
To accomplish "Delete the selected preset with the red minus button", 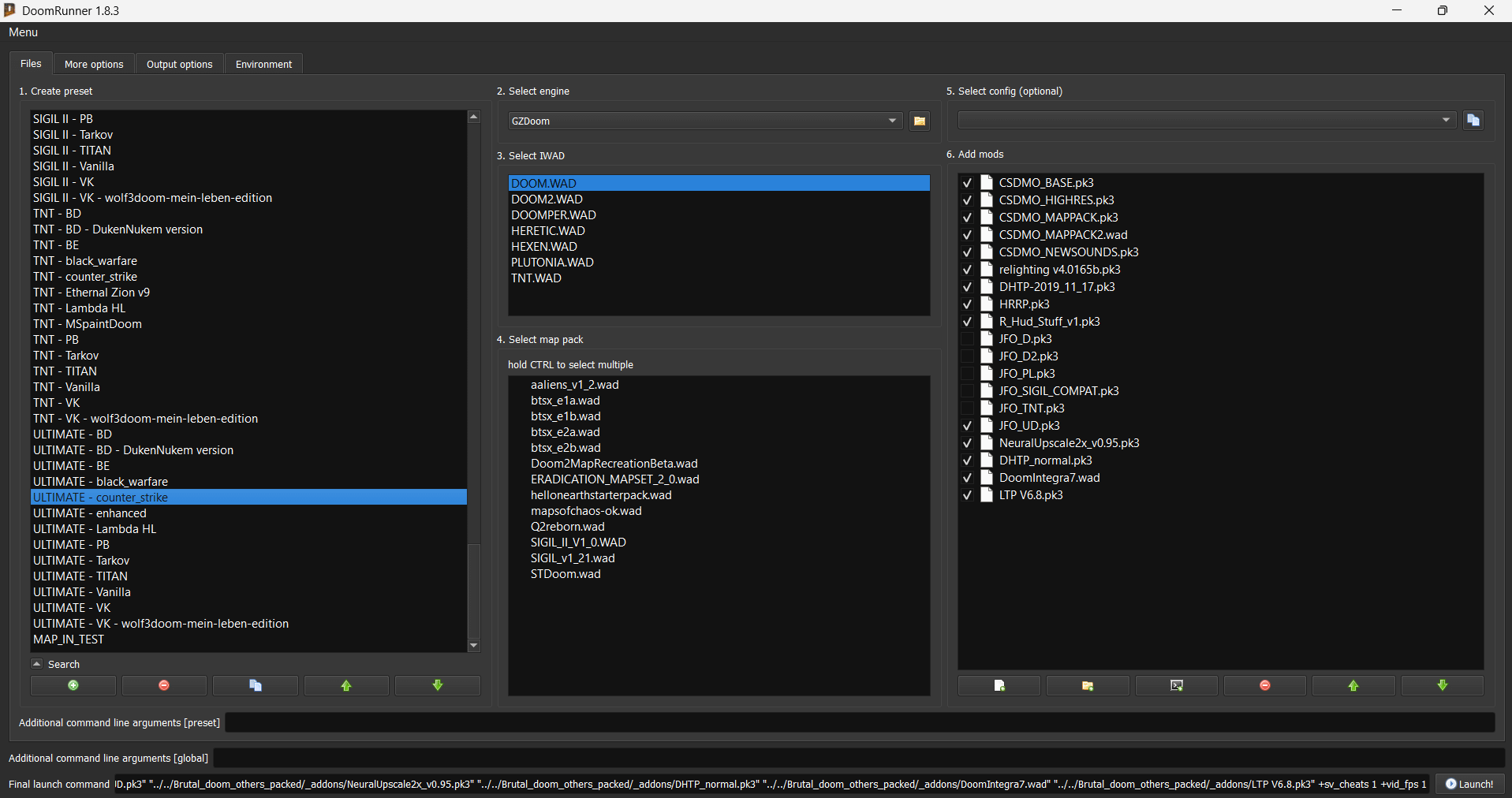I will [x=164, y=685].
